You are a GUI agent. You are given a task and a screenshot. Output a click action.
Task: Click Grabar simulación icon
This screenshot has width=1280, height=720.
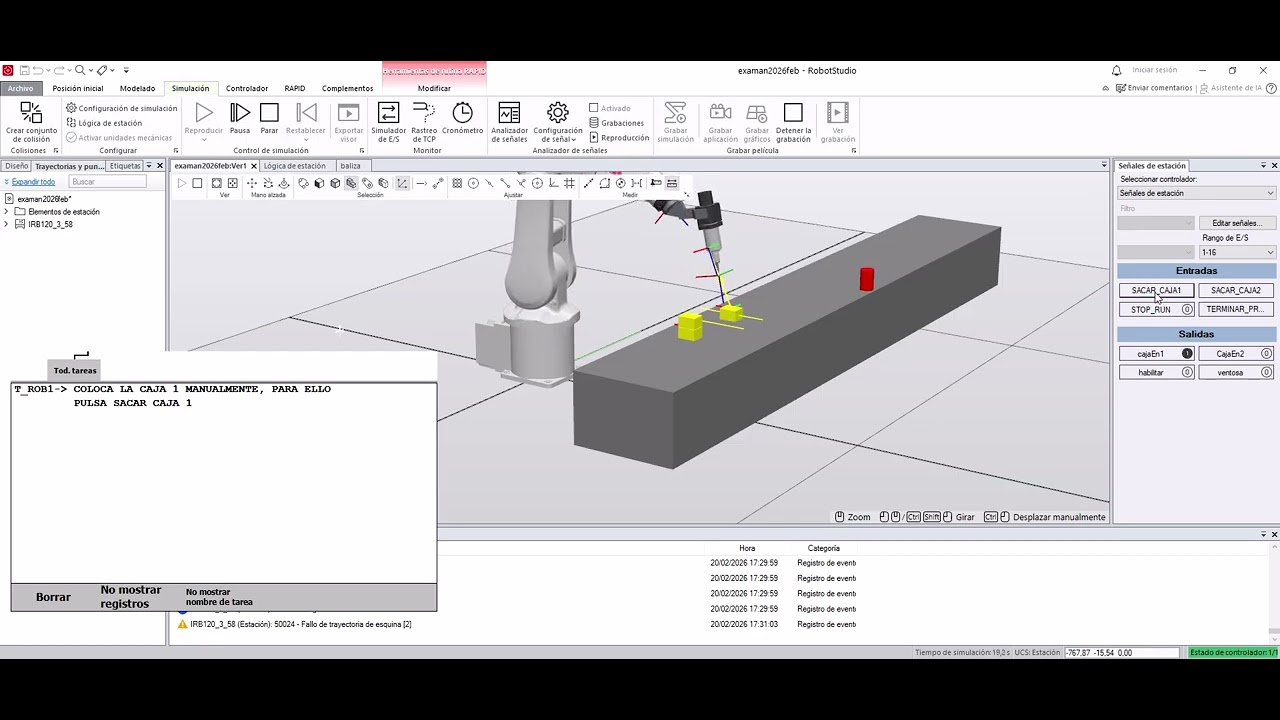coord(675,112)
